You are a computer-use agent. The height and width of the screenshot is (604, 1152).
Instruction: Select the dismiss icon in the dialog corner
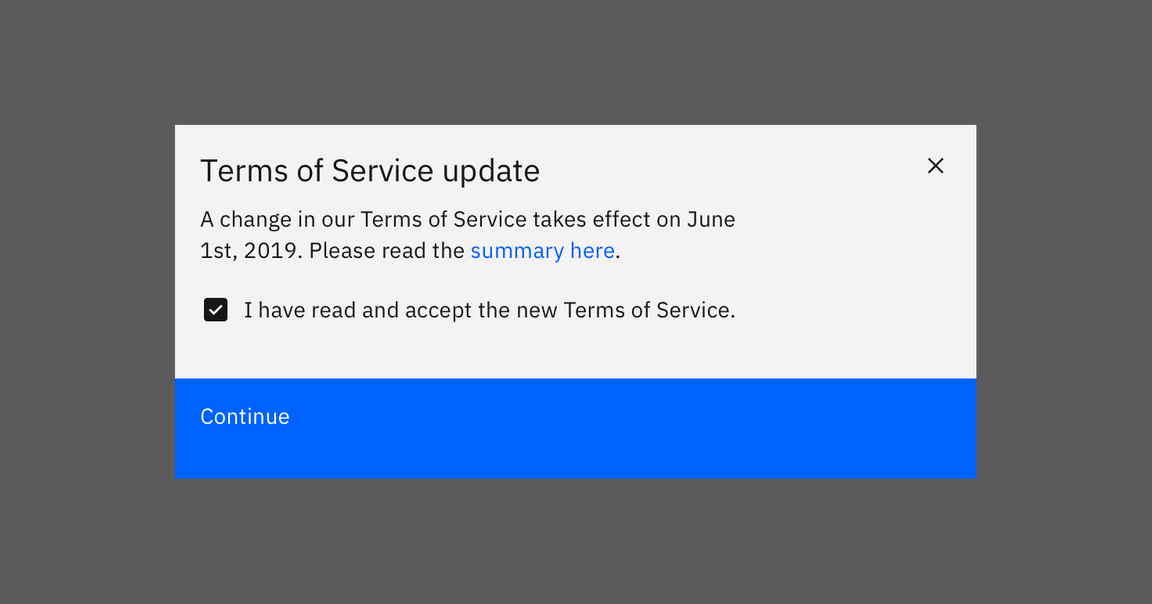click(935, 165)
